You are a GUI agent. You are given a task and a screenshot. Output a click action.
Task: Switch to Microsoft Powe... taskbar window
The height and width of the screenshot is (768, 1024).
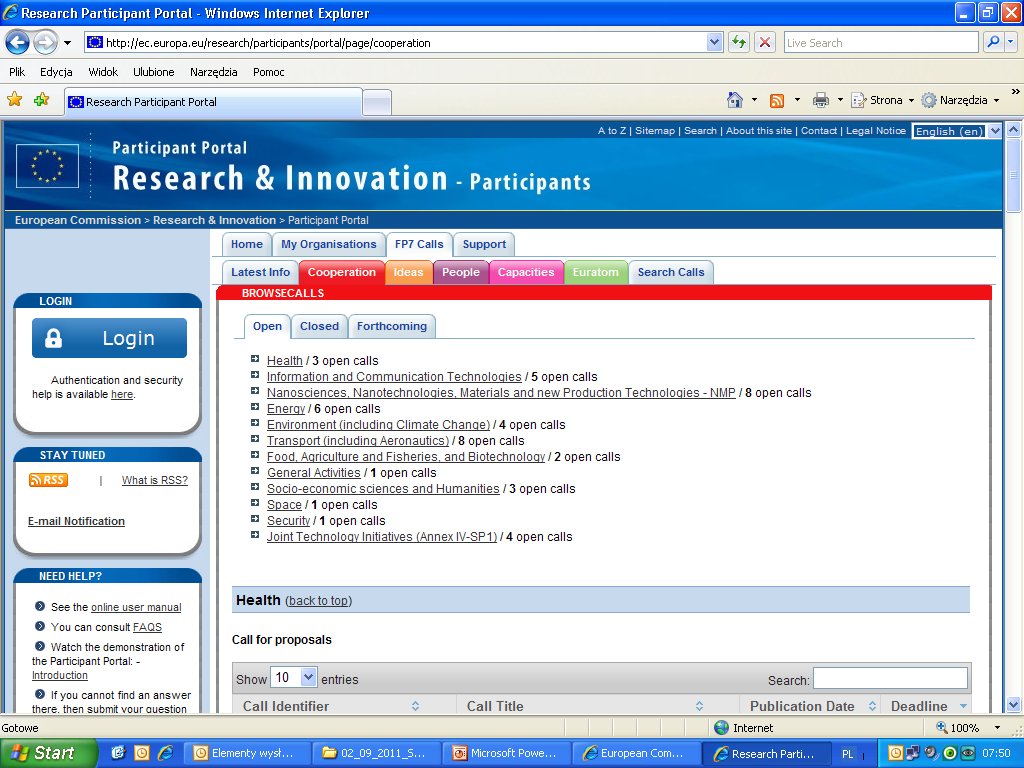click(x=505, y=753)
